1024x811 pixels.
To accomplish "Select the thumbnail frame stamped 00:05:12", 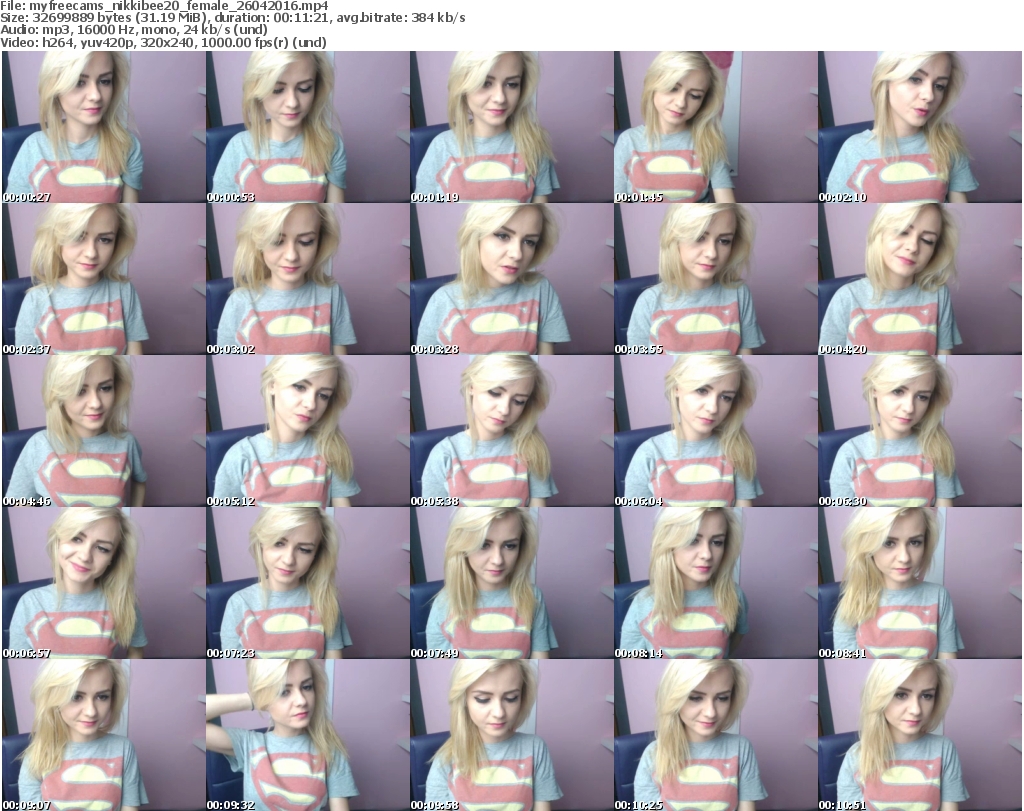I will pos(308,431).
